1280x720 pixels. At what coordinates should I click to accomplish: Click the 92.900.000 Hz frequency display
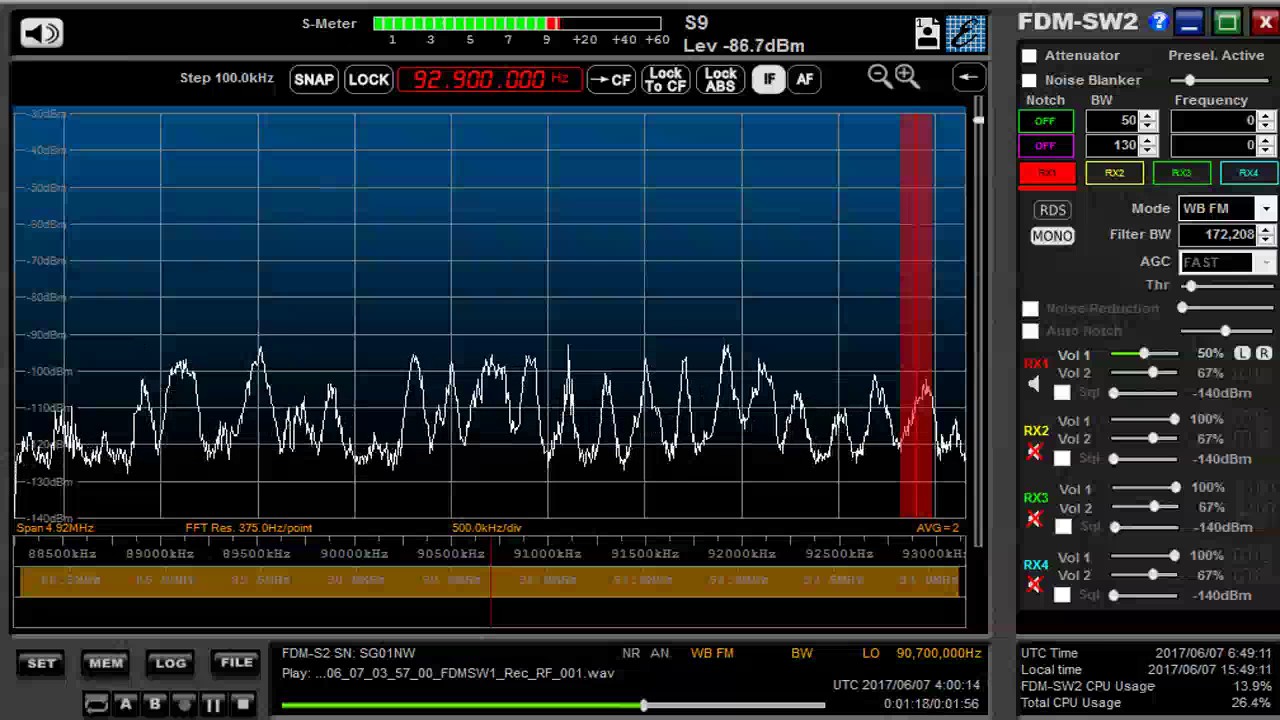point(490,80)
